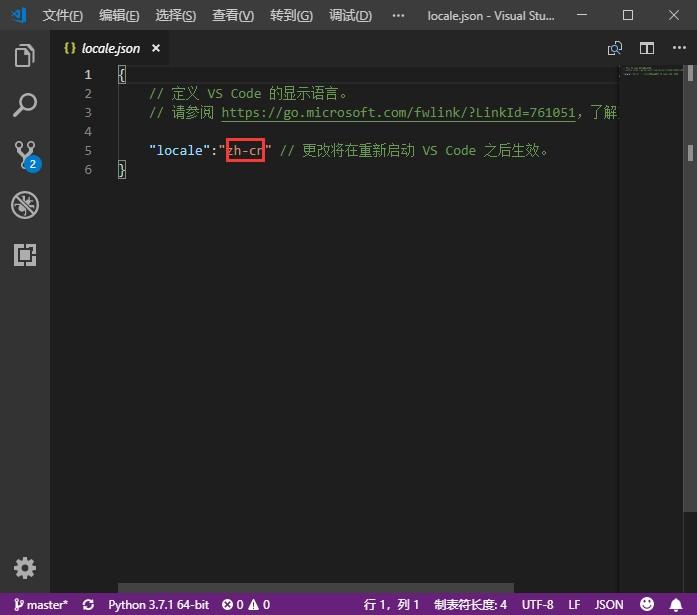Open the 转到(G) menu
This screenshot has width=697, height=615.
[291, 16]
